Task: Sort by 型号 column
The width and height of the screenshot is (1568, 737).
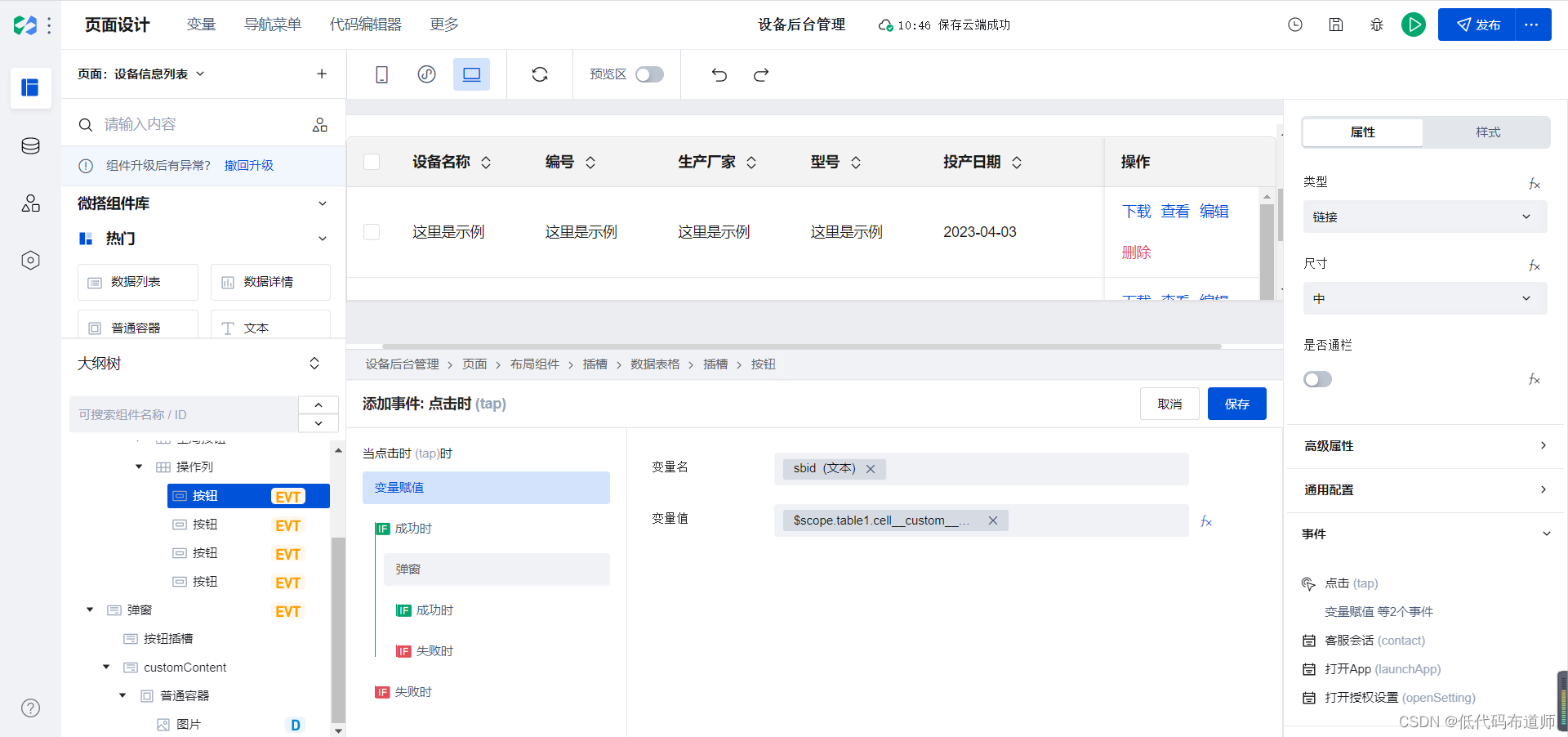Action: pyautogui.click(x=856, y=163)
